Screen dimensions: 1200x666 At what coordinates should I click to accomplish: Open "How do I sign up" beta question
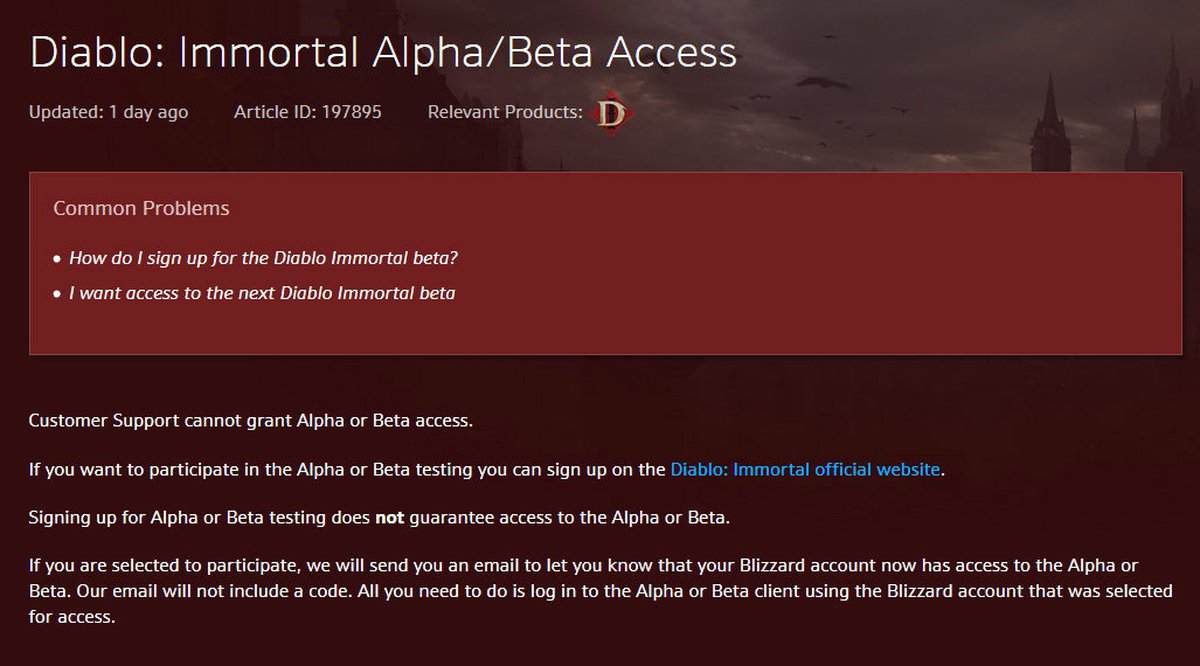[263, 258]
